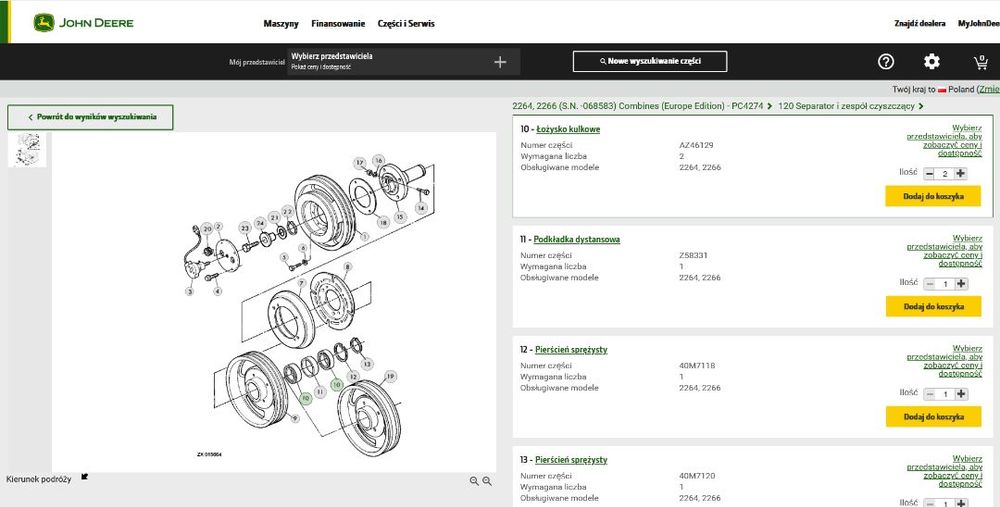The height and width of the screenshot is (507, 1000).
Task: Open the Wybierz przedstawiciela selector
Action: [404, 62]
